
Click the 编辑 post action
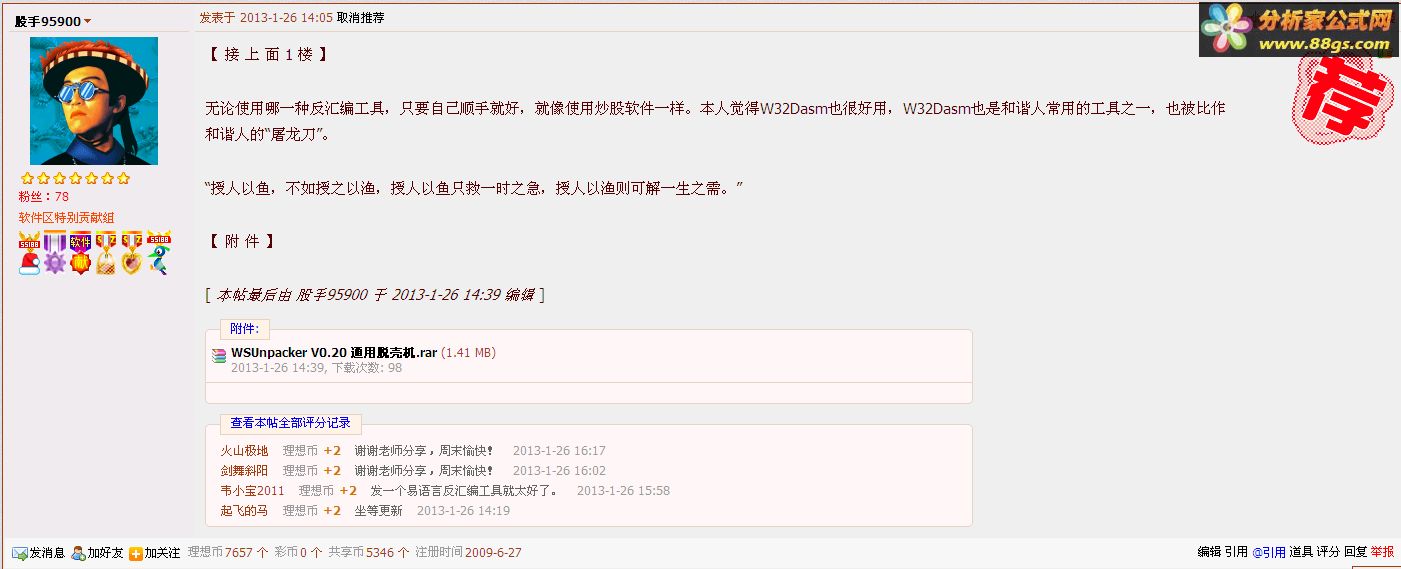point(1209,551)
